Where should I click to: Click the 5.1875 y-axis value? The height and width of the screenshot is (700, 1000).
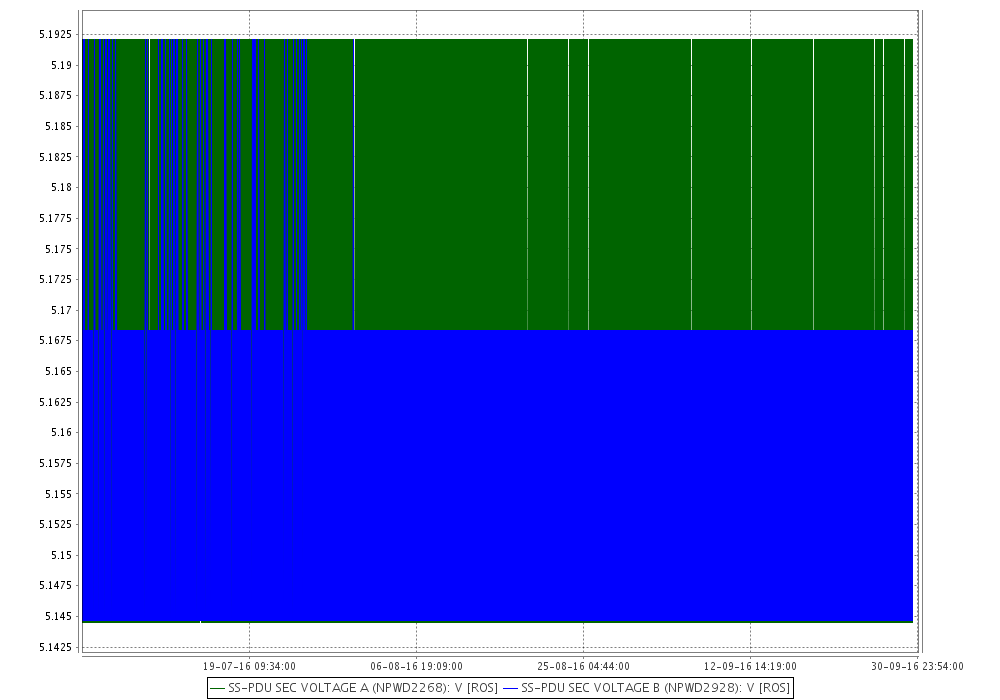point(55,96)
